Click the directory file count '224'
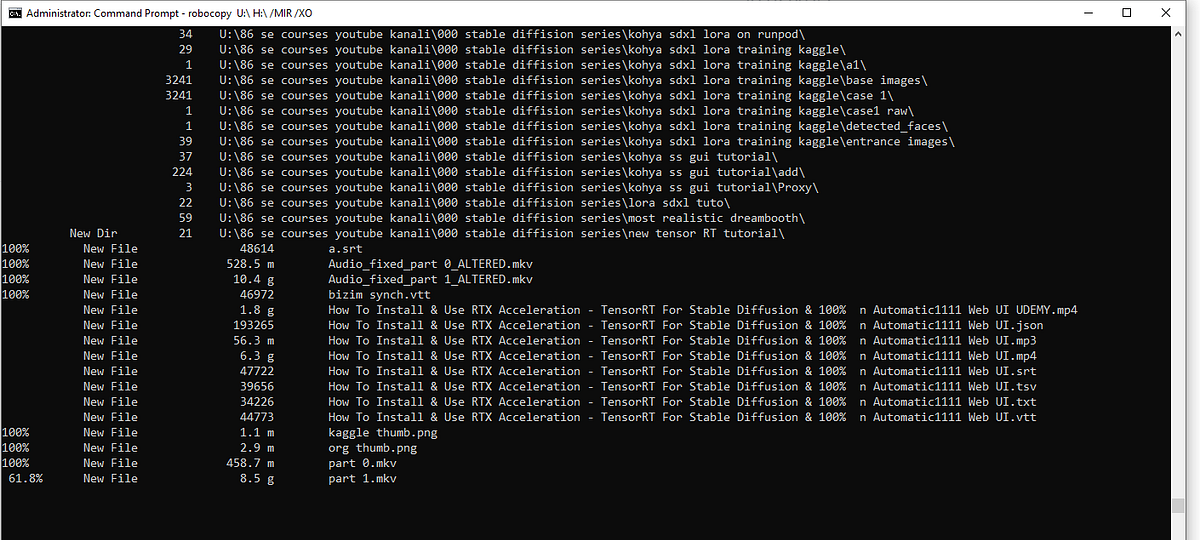Viewport: 1200px width, 540px height. (182, 172)
